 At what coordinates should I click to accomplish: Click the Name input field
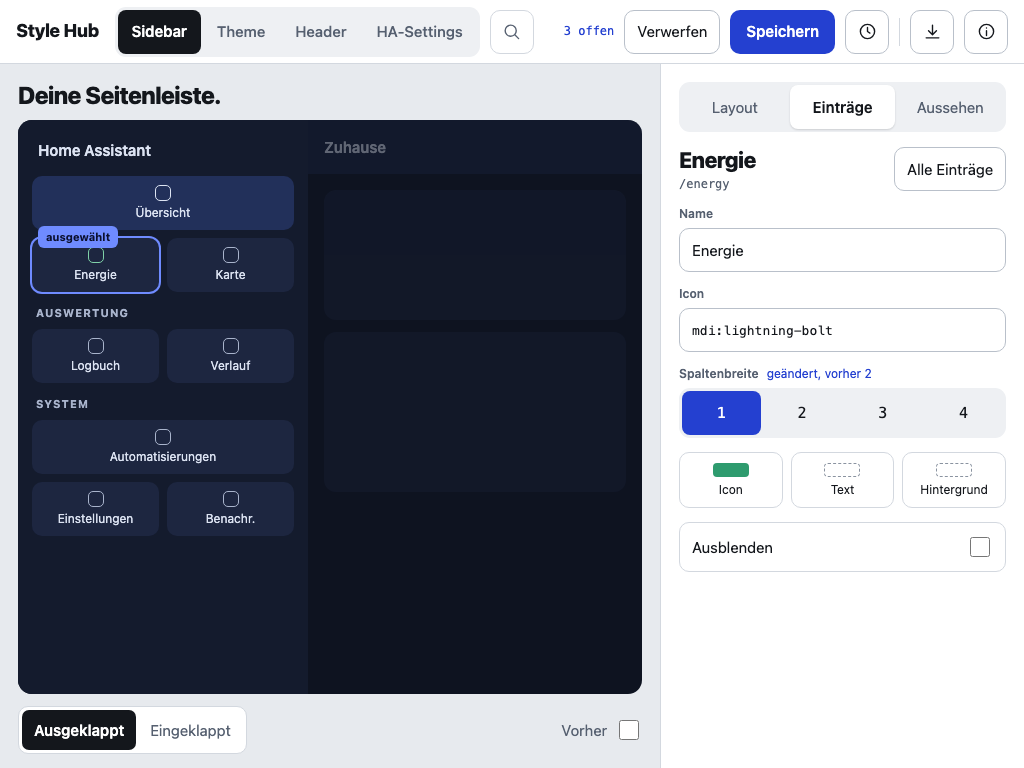842,250
